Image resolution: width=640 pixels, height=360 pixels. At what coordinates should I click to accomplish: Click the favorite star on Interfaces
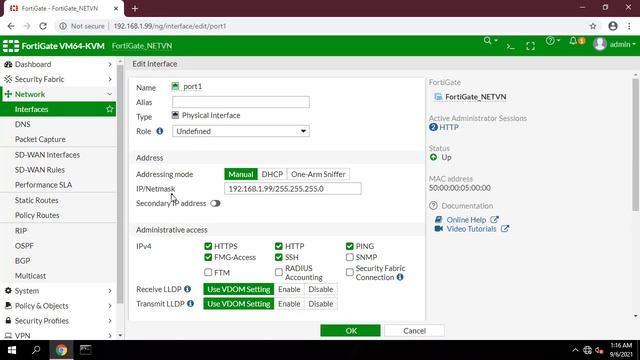click(109, 109)
